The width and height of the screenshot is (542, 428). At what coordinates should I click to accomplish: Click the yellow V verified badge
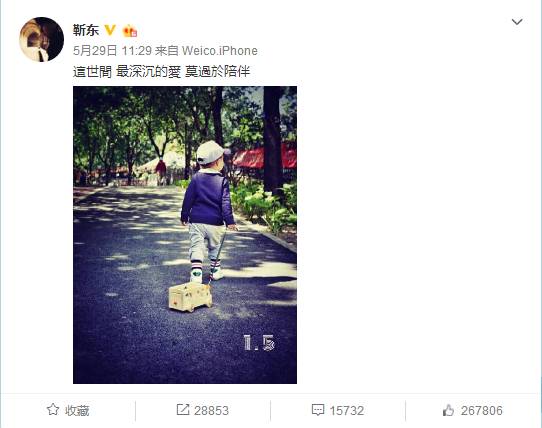click(110, 30)
